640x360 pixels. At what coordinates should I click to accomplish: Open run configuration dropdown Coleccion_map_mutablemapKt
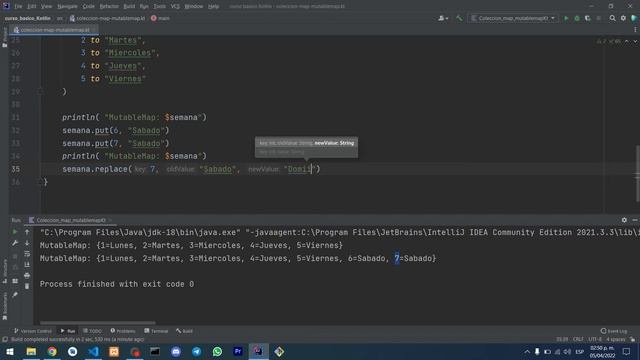513,18
